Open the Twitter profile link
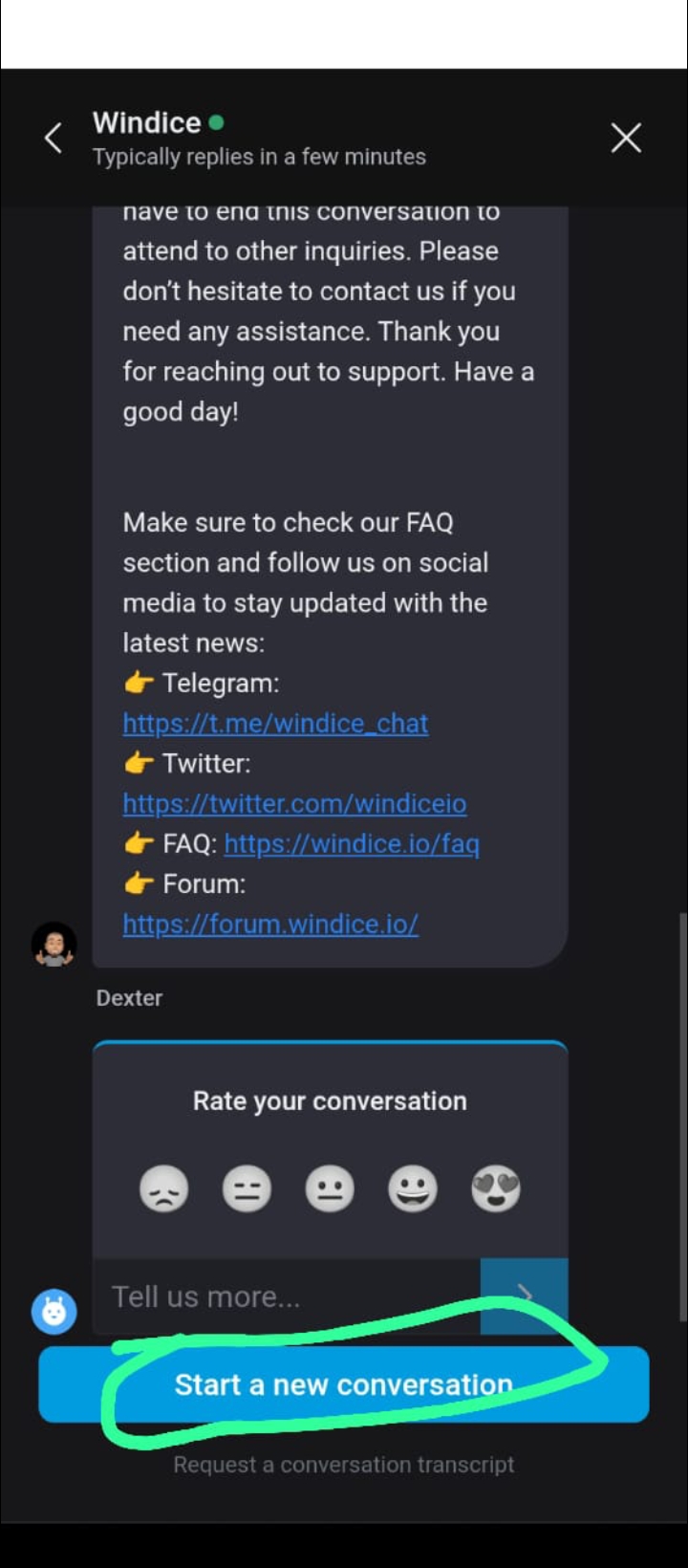Image resolution: width=688 pixels, height=1568 pixels. pyautogui.click(x=294, y=804)
